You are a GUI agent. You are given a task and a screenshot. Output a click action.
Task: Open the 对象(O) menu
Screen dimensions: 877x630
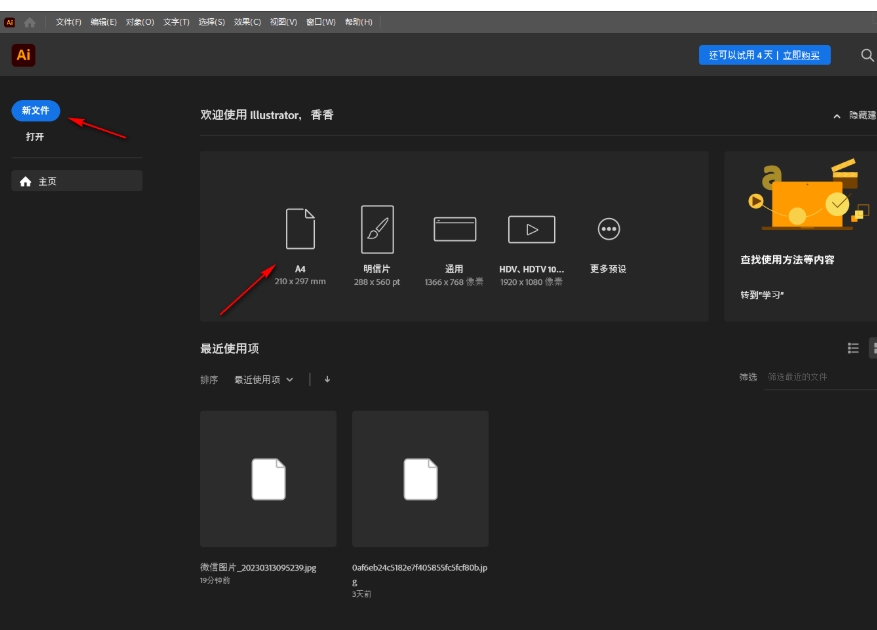tap(140, 22)
